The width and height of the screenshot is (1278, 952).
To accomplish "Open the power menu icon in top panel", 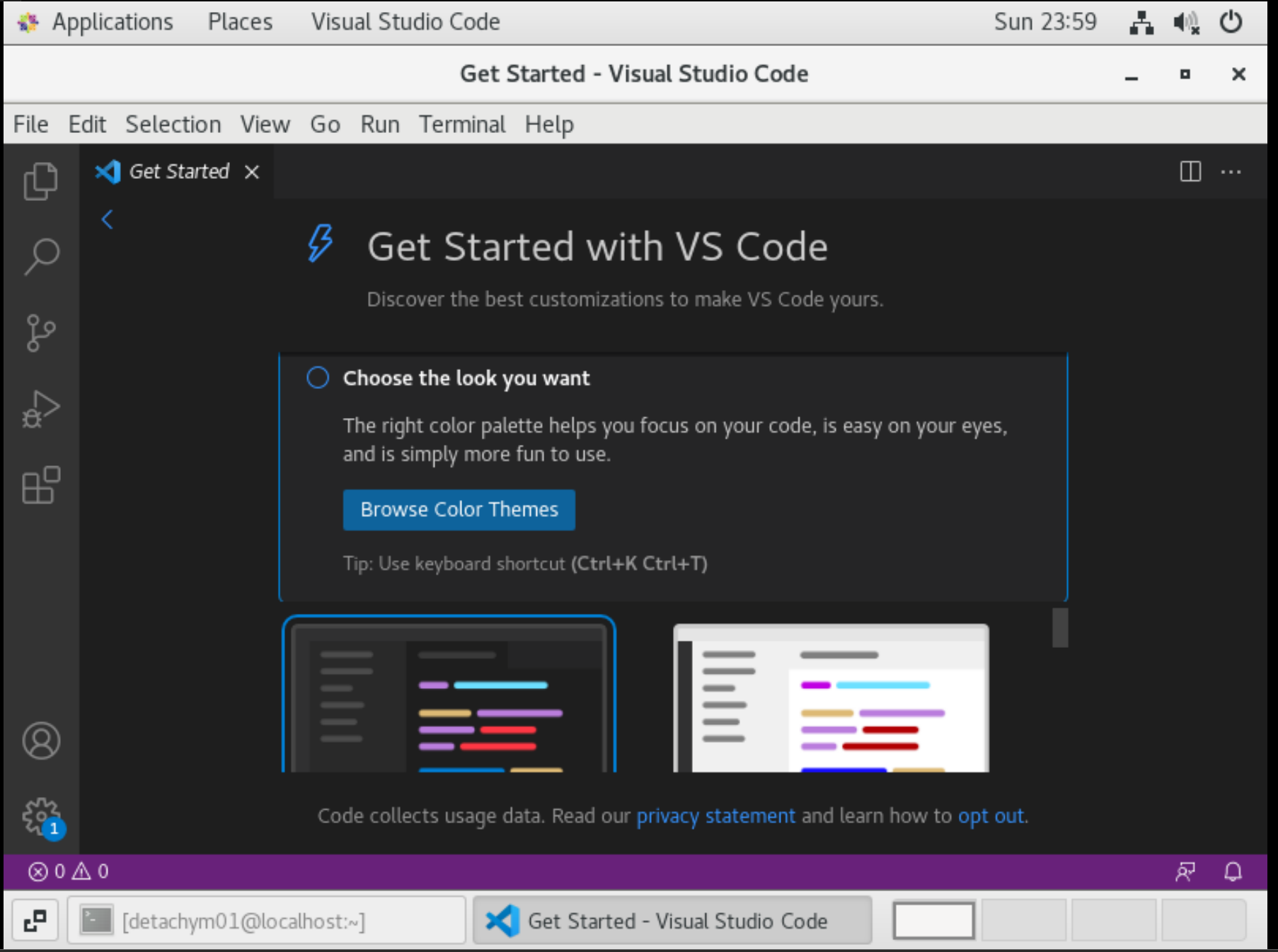I will 1231,22.
